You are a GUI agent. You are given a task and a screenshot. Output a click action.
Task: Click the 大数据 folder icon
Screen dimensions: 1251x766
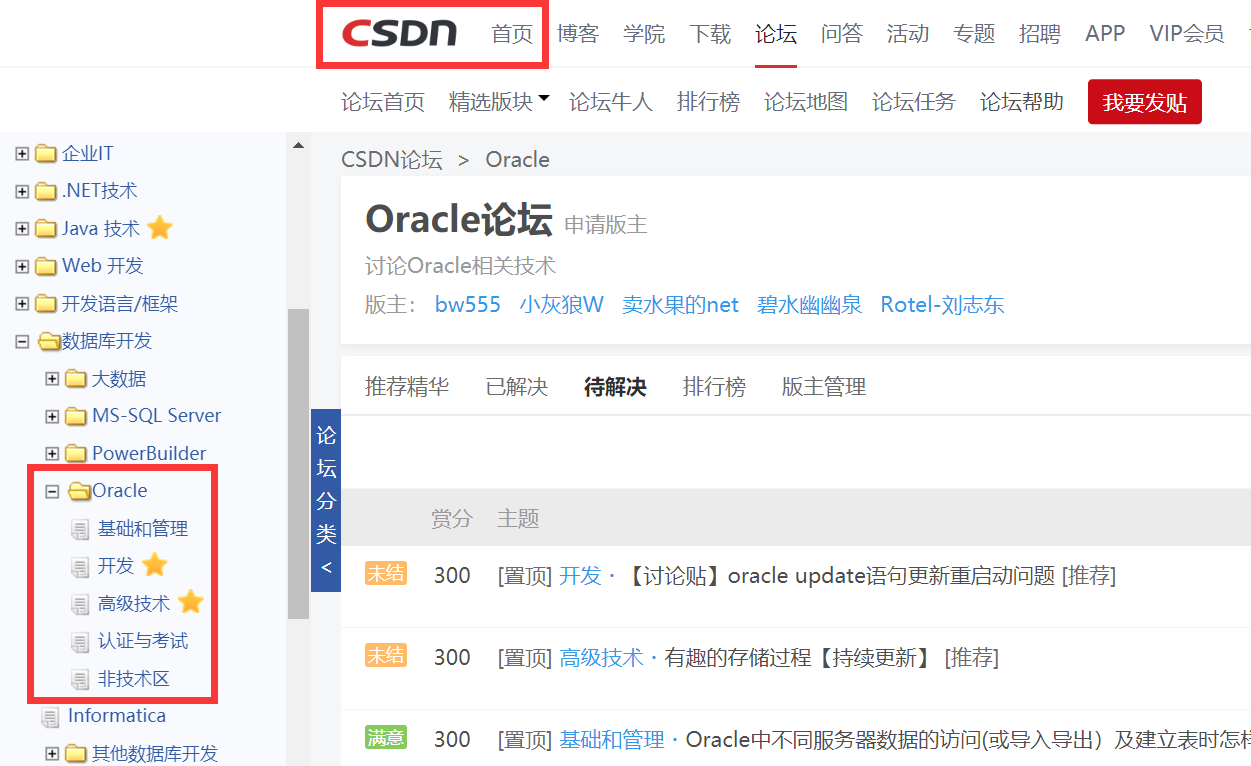76,379
